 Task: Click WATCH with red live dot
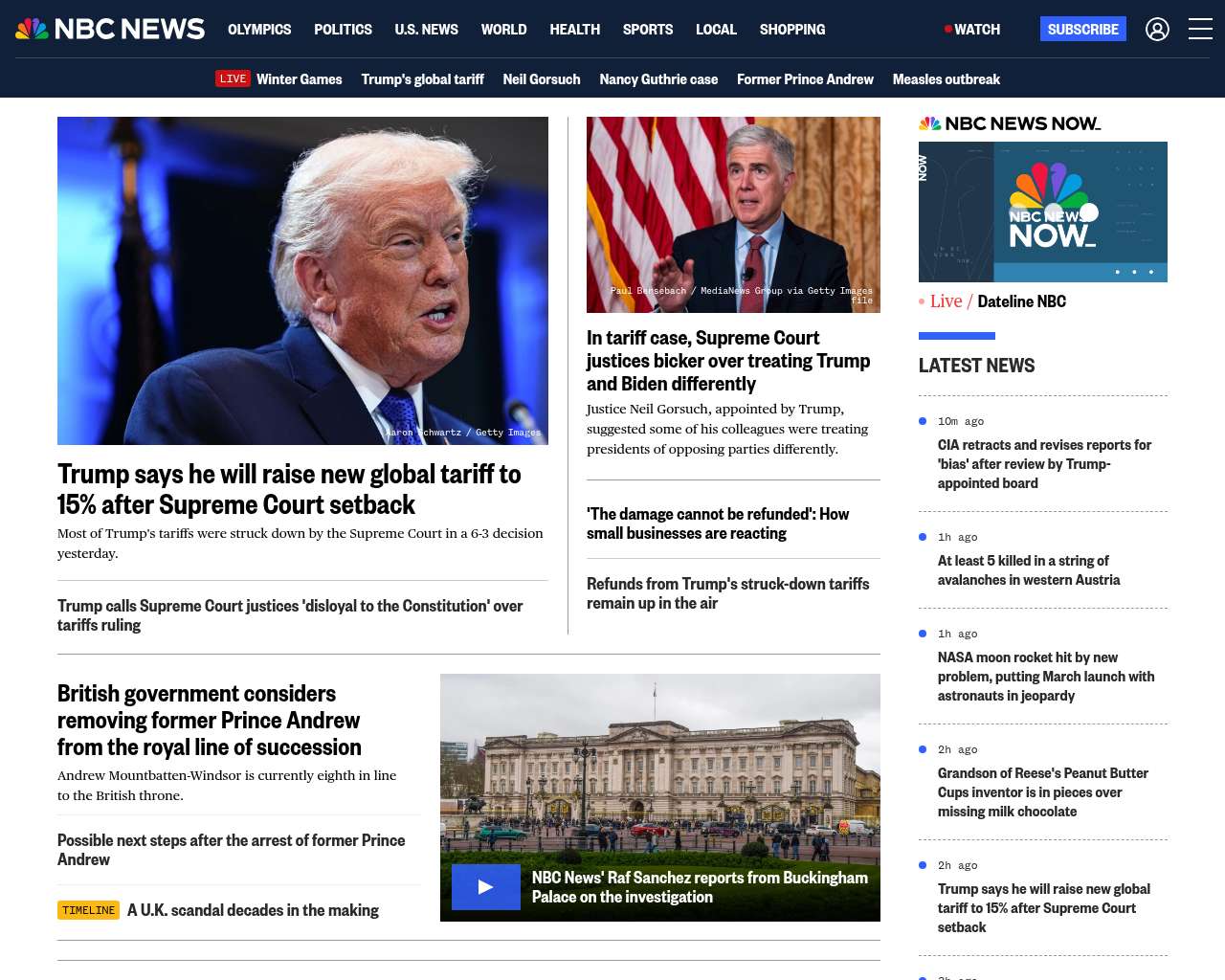click(x=972, y=30)
